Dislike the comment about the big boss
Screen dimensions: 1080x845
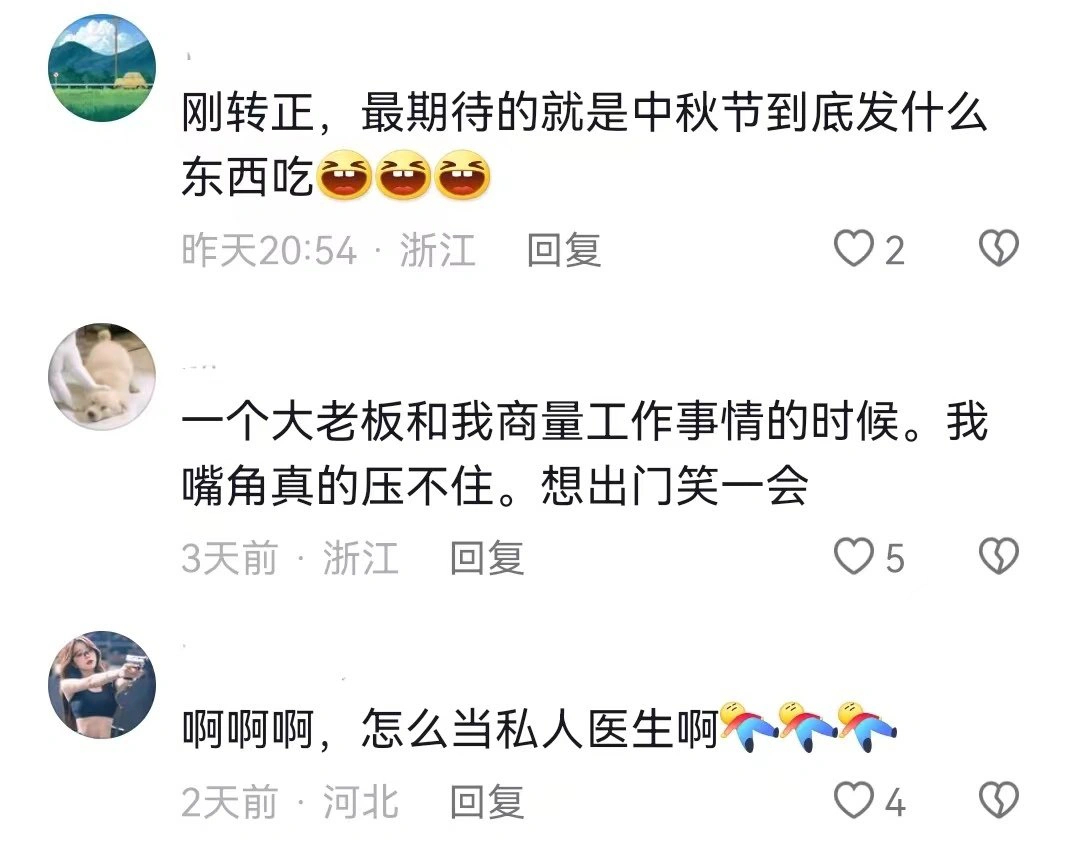(999, 556)
